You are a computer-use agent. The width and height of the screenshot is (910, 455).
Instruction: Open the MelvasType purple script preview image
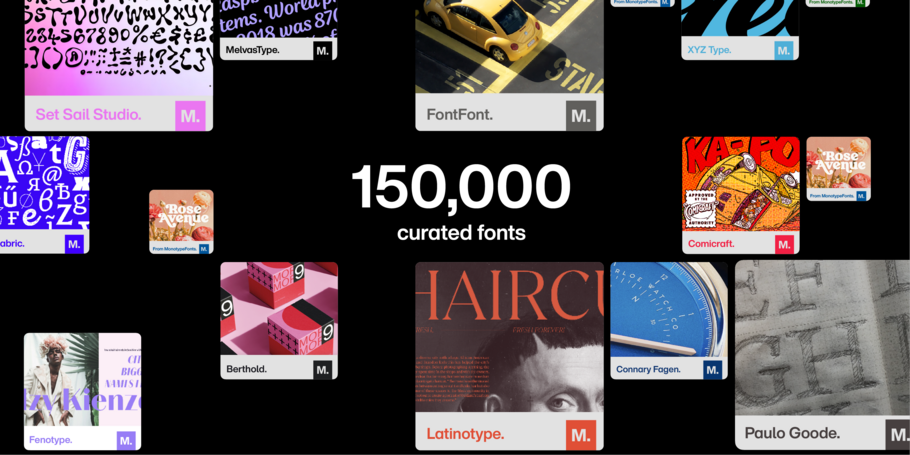(x=279, y=18)
